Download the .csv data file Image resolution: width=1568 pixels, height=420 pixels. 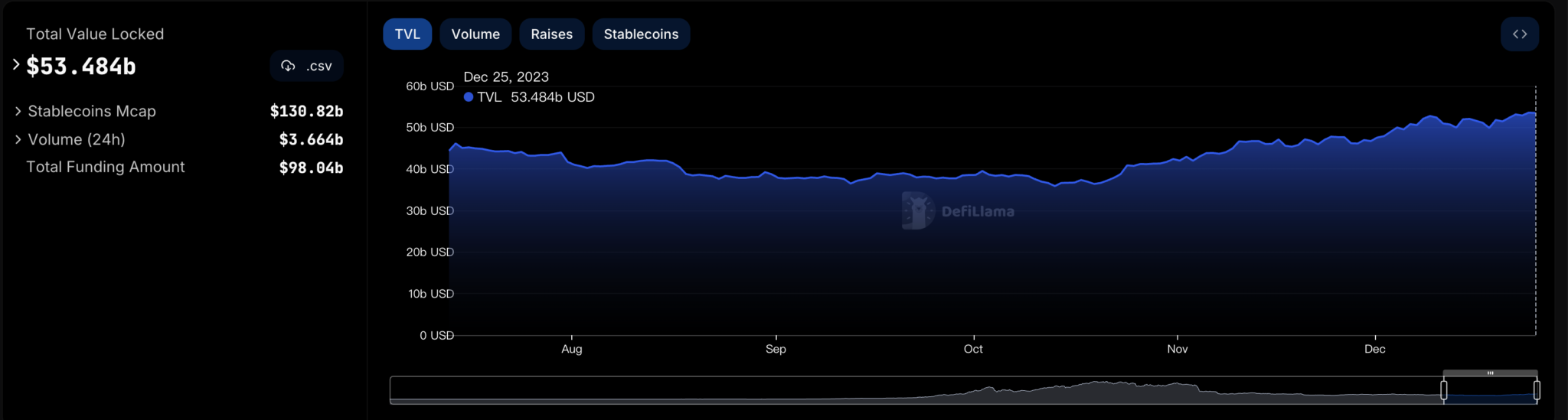pyautogui.click(x=307, y=67)
